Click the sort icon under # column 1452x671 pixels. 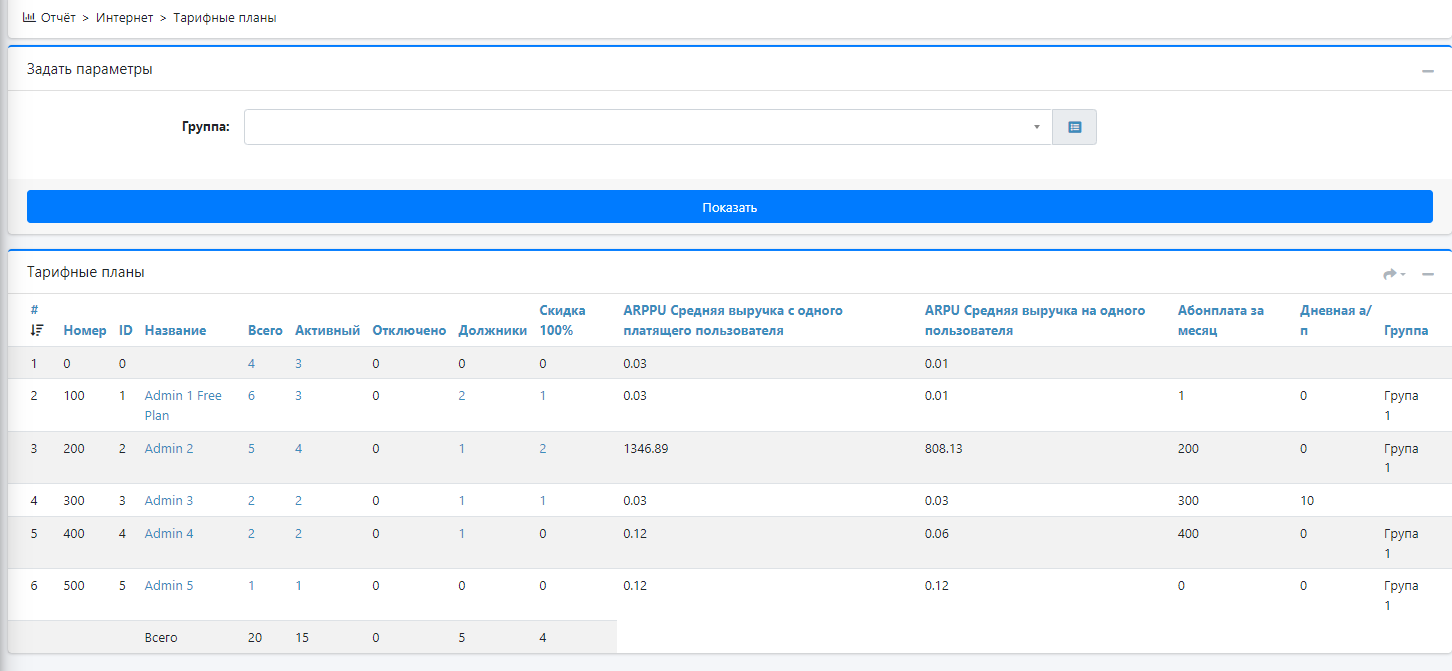[37, 330]
